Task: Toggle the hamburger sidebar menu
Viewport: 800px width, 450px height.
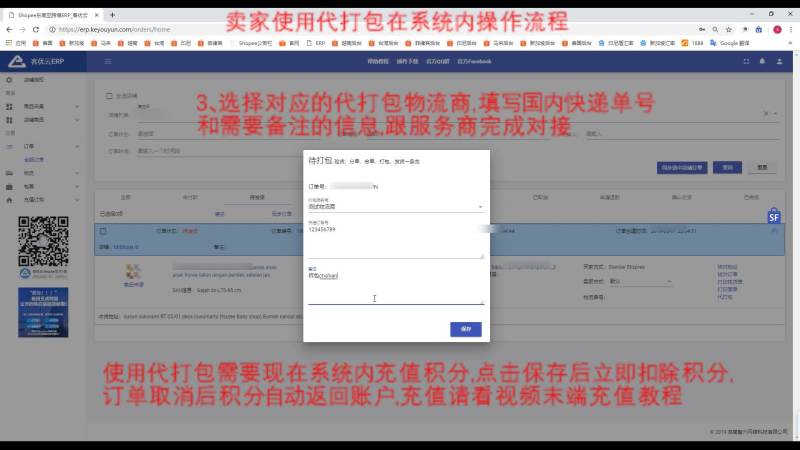Action: click(108, 61)
